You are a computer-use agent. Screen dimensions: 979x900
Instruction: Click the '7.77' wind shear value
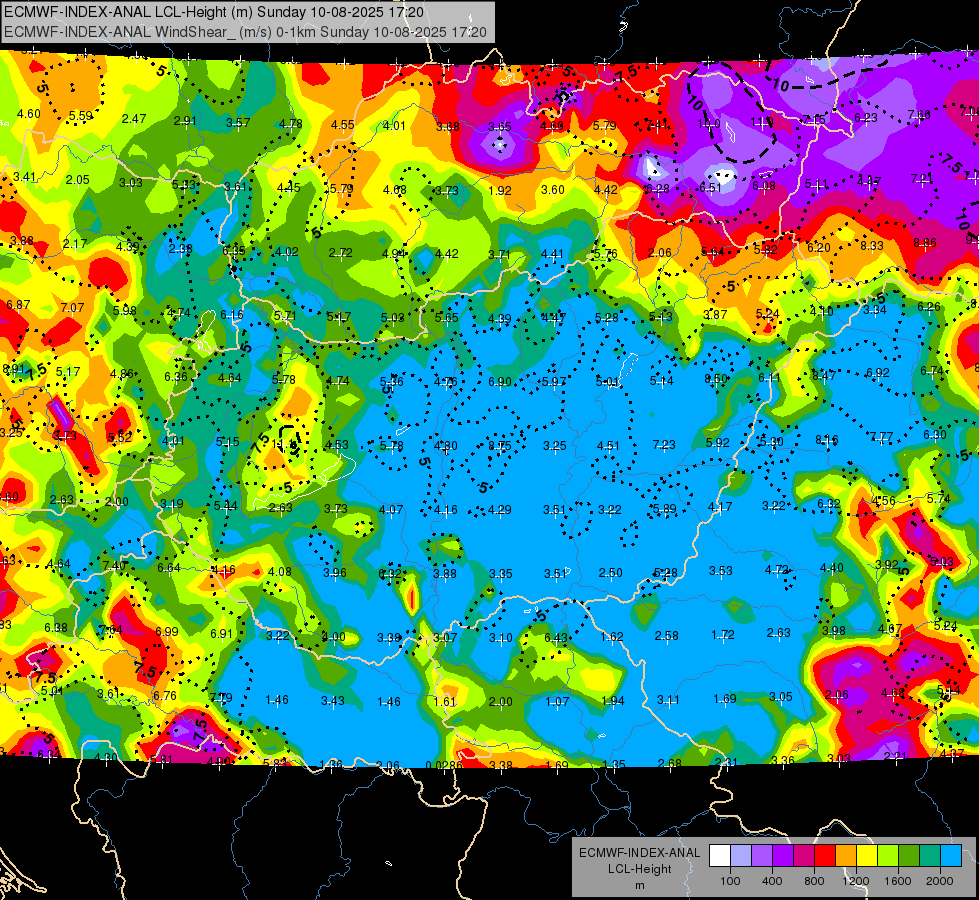(882, 437)
